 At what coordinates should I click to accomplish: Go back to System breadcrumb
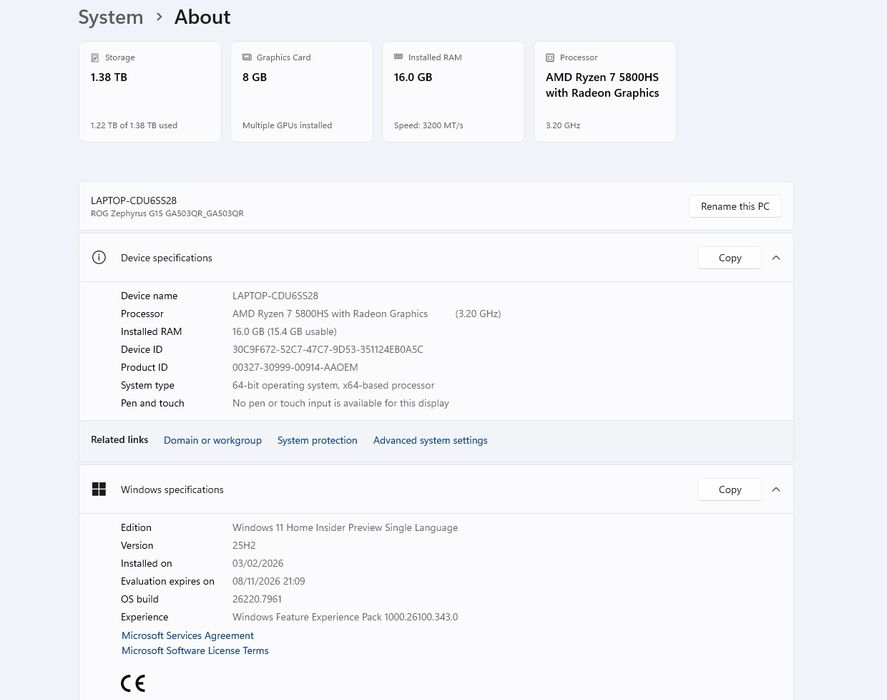click(110, 17)
